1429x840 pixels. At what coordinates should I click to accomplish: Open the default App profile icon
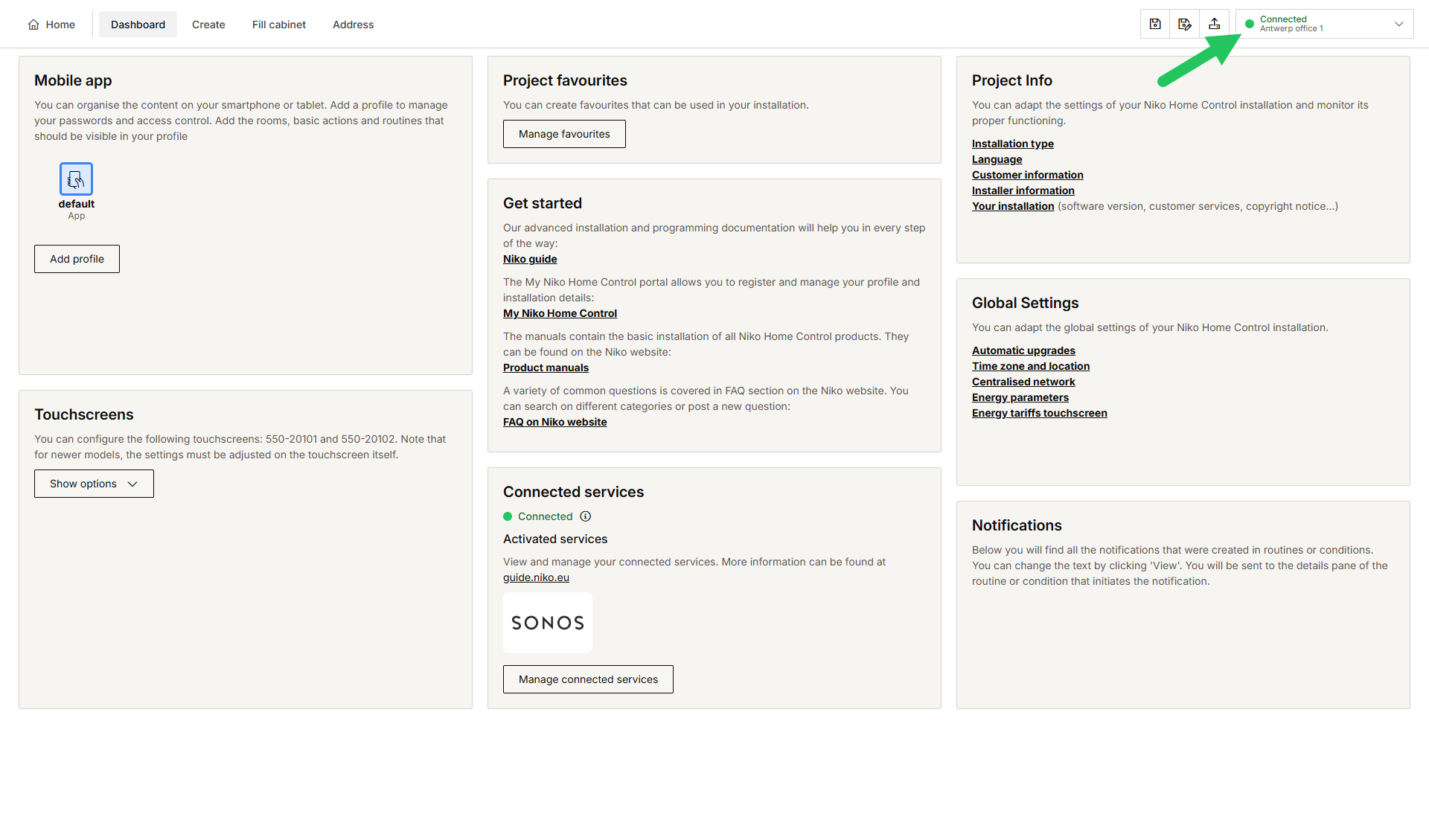click(76, 179)
